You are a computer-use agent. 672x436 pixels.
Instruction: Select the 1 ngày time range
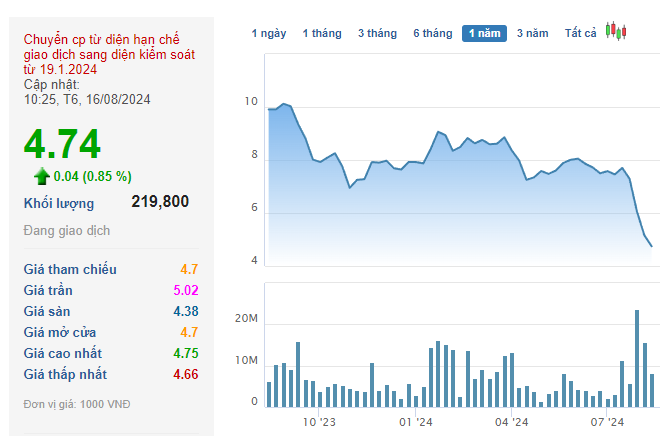pyautogui.click(x=269, y=33)
